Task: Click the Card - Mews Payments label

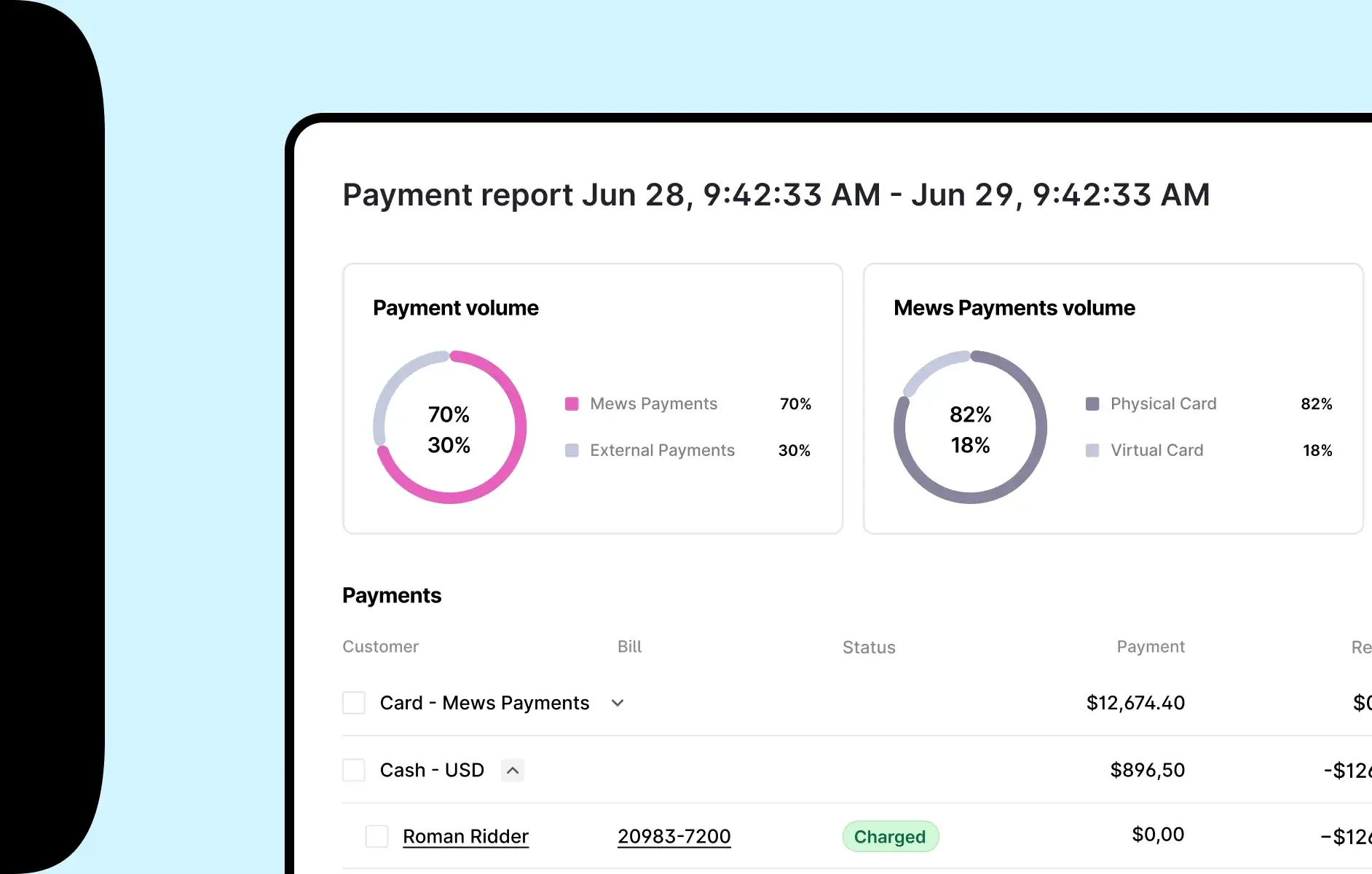Action: coord(484,703)
